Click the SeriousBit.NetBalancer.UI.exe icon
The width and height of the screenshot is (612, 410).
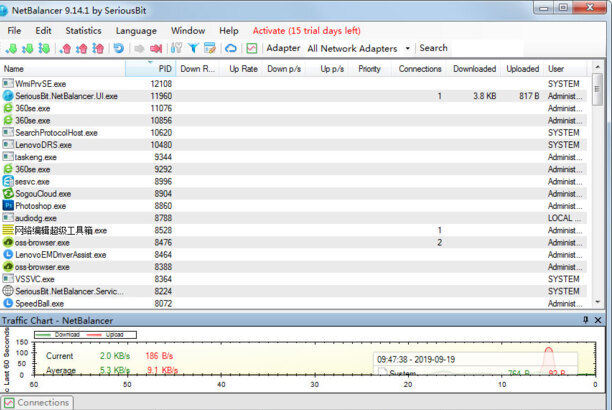[8, 96]
